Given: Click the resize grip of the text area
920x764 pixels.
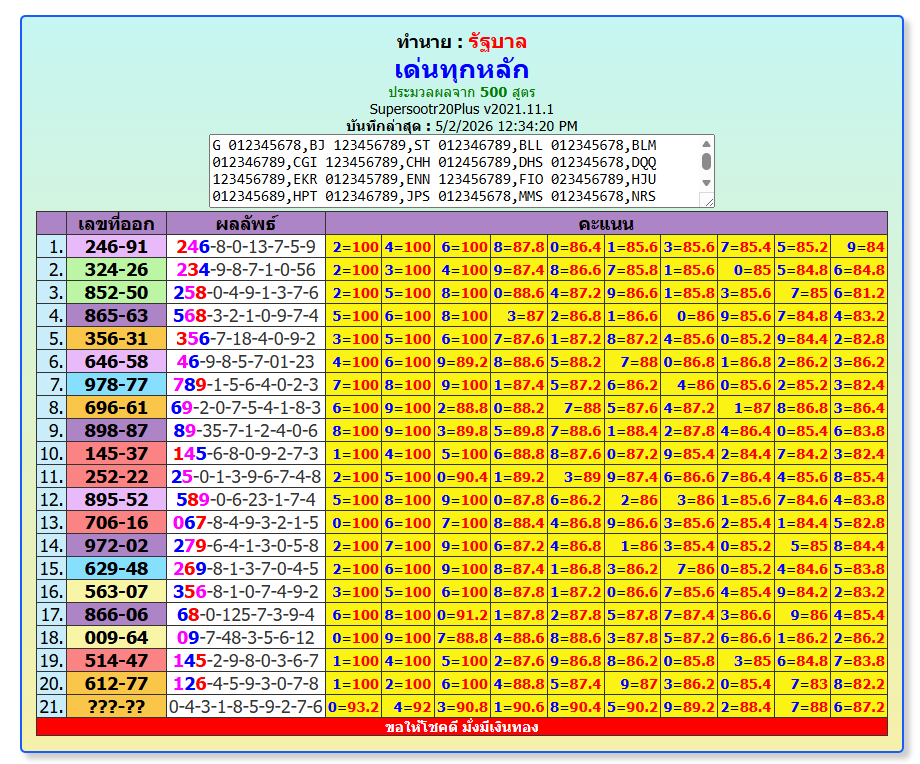Looking at the screenshot, I should [x=709, y=201].
